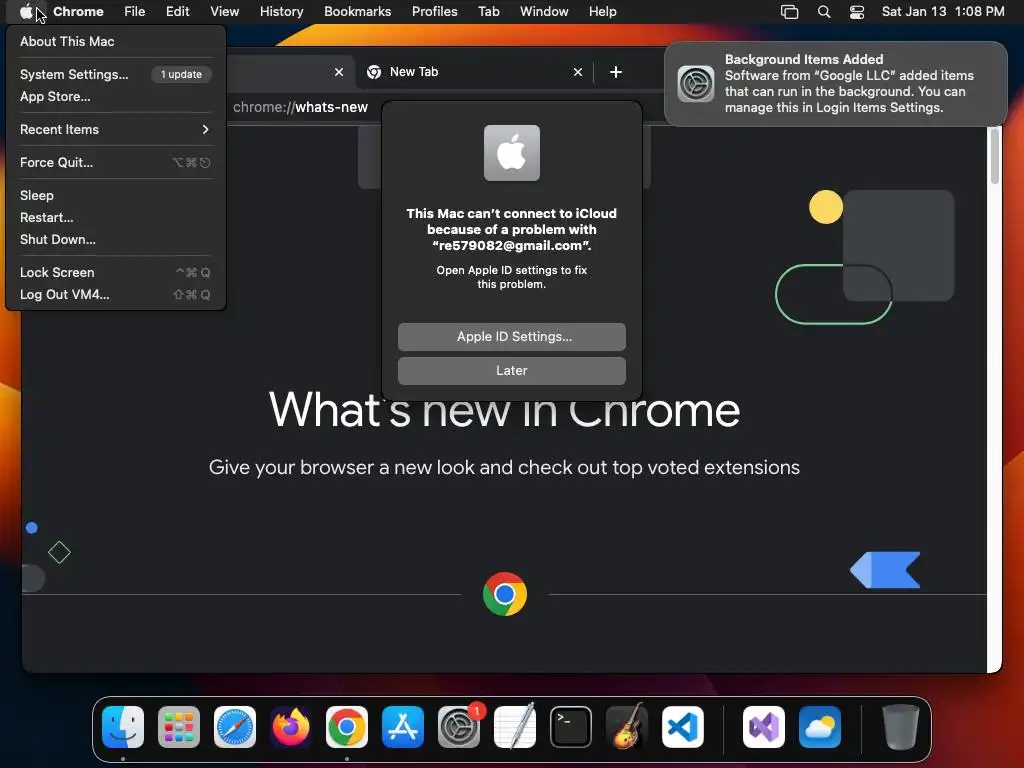1024x768 pixels.
Task: Click the Apple logo menu icon
Action: (26, 11)
